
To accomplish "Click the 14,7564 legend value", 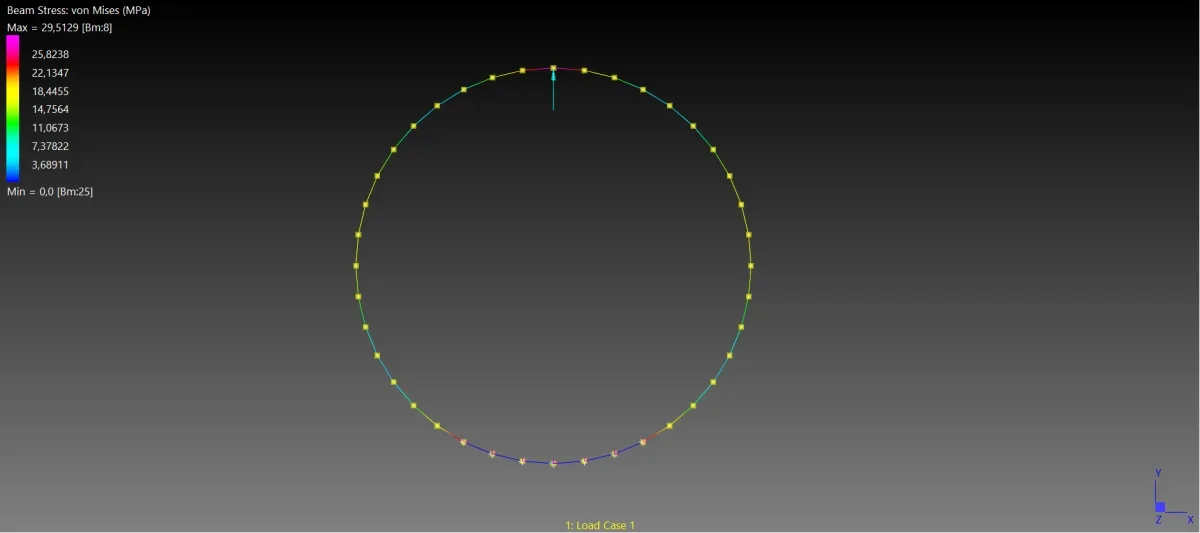I will 50,109.
